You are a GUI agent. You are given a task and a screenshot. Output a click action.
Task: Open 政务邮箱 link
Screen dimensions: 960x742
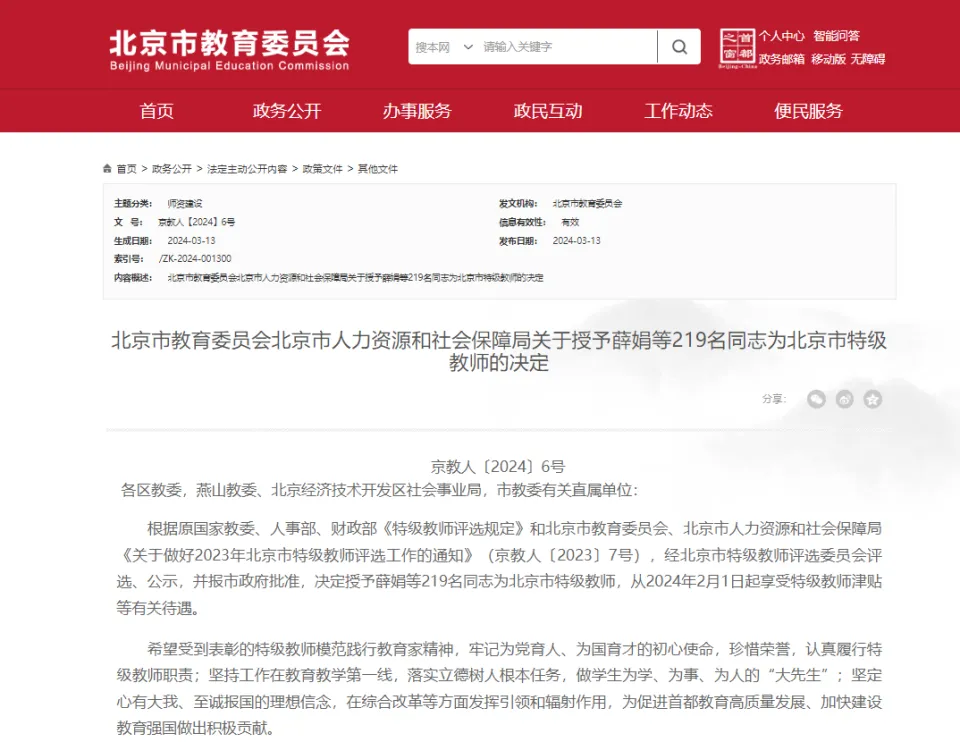tap(781, 59)
